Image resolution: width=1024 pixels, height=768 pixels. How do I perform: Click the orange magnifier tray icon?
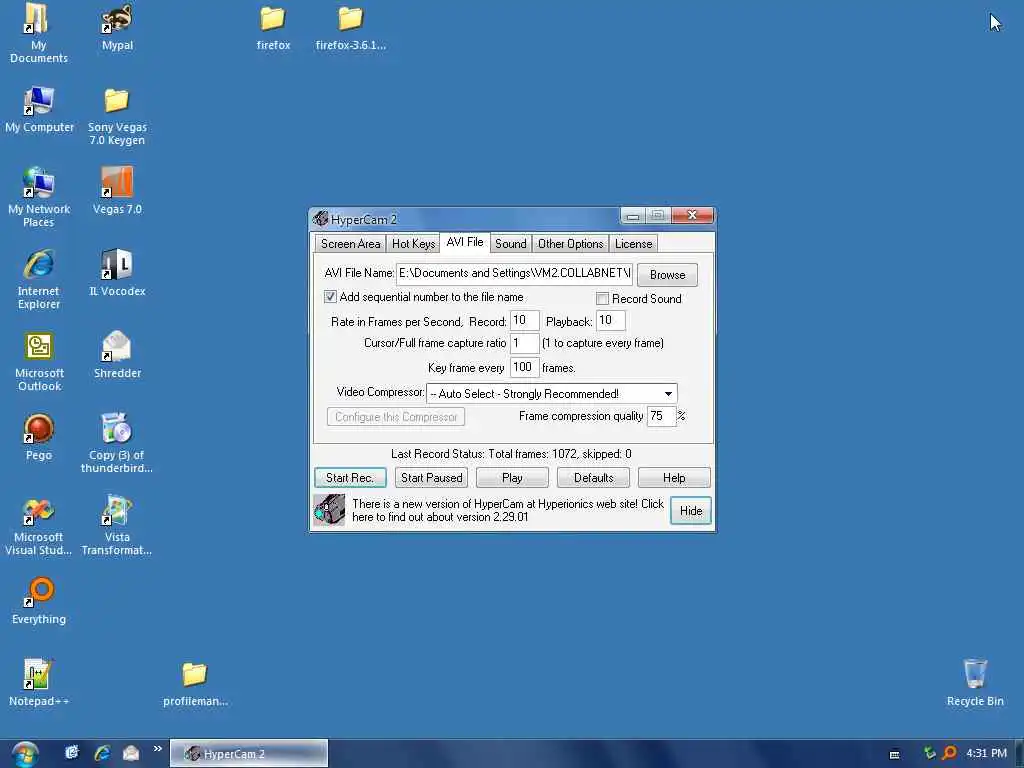click(950, 753)
